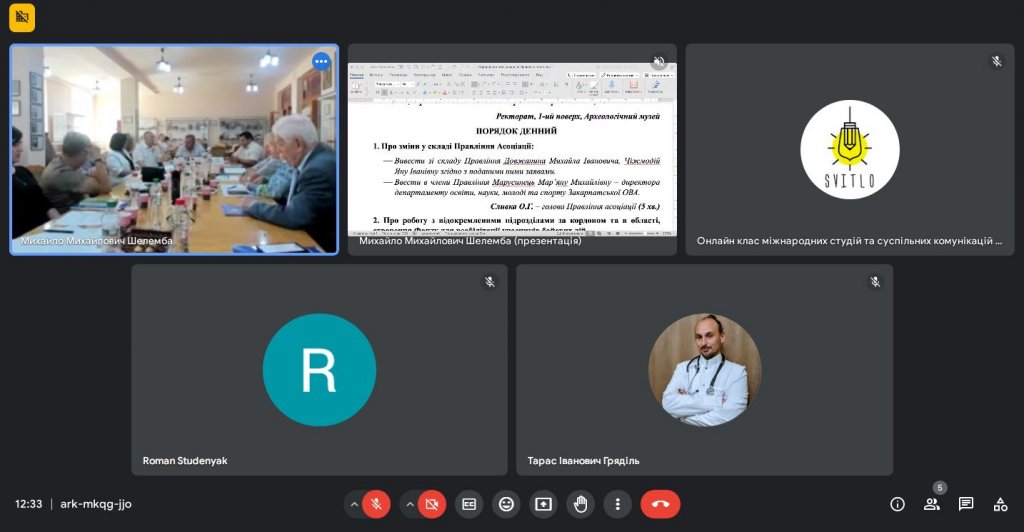Click the meeting code ark-mkqg-jjo
1024x532 pixels.
pos(96,504)
